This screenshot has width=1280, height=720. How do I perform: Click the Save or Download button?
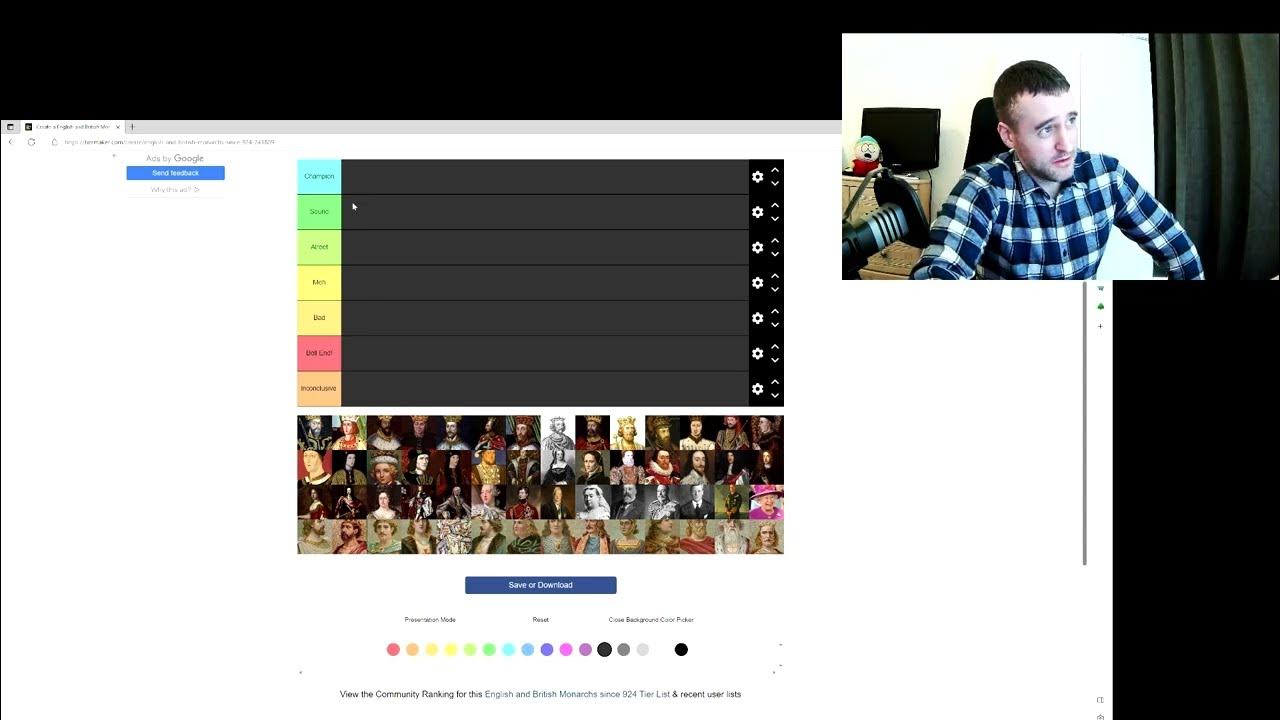coord(540,585)
